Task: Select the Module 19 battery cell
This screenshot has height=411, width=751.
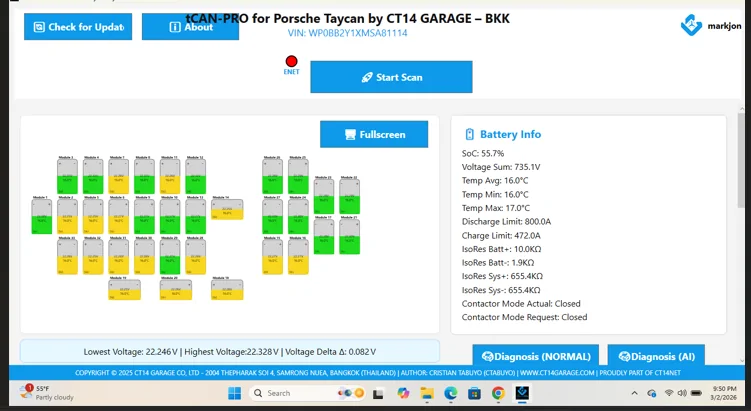Action: tap(125, 290)
